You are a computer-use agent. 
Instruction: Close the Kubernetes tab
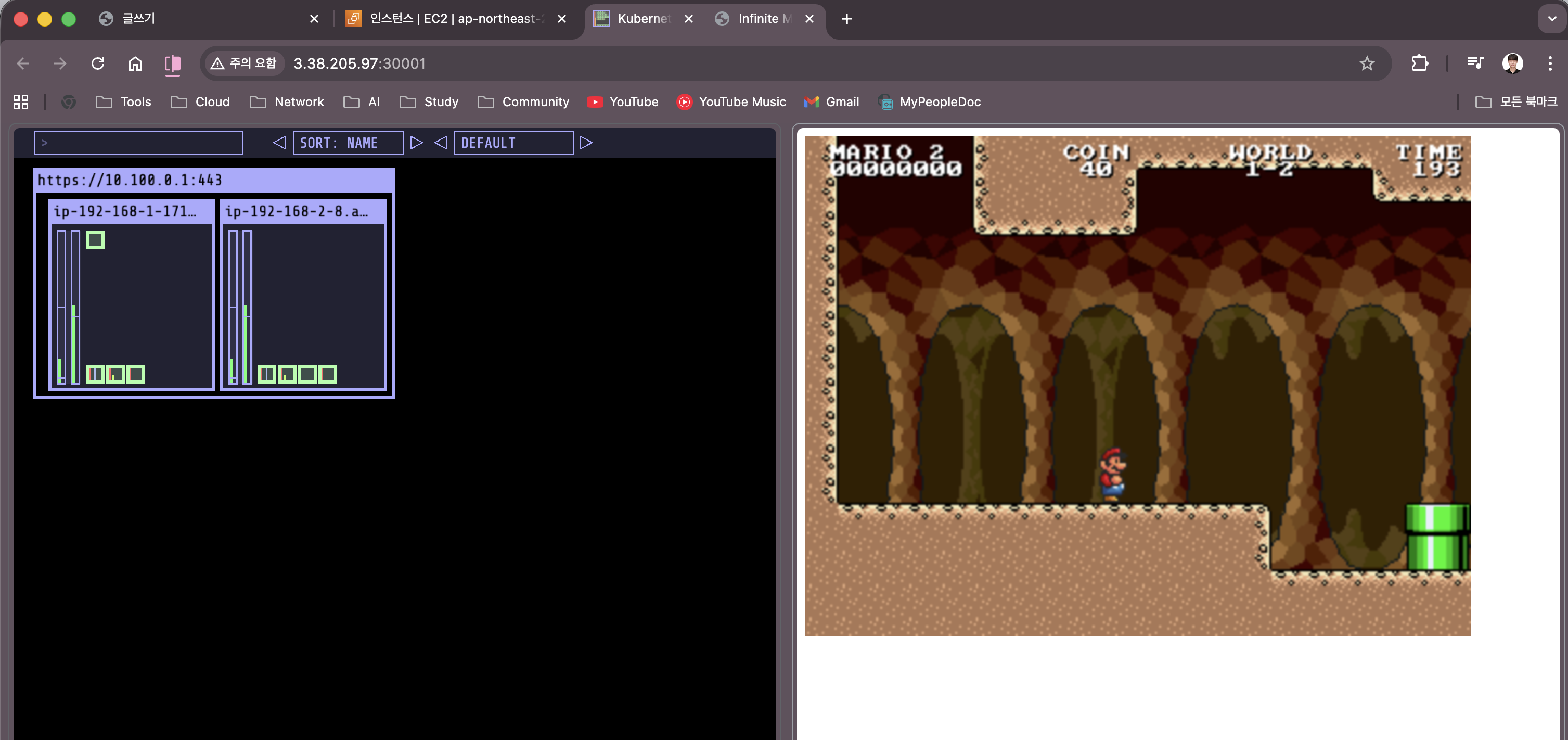pyautogui.click(x=688, y=19)
